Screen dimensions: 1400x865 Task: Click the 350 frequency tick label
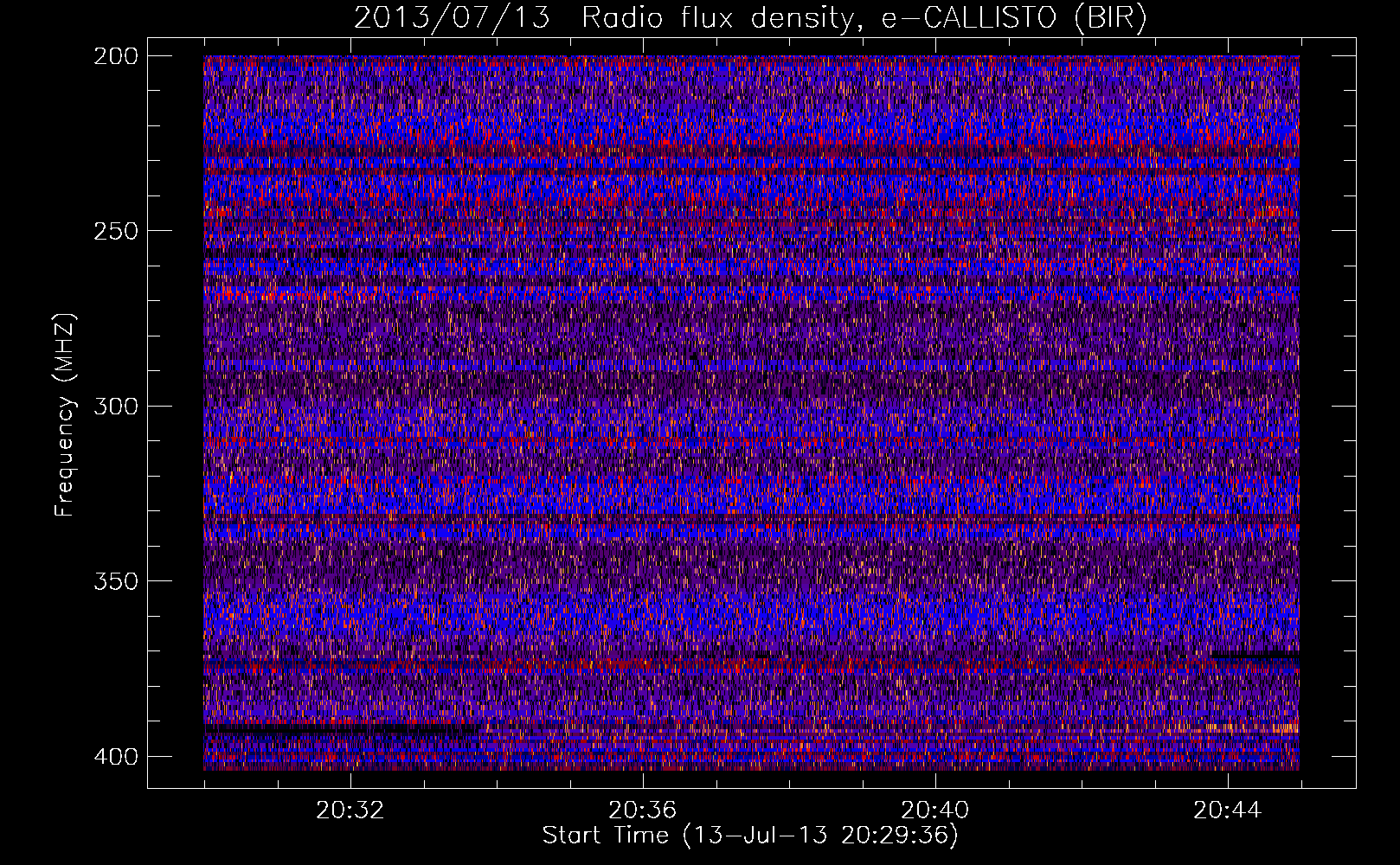(x=115, y=580)
